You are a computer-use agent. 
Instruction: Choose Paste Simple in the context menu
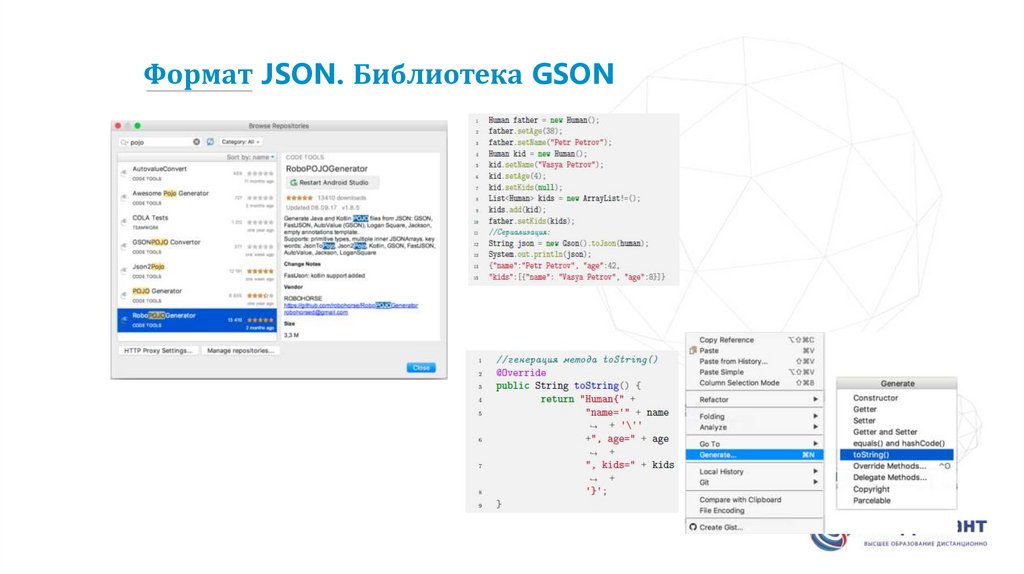(754, 372)
